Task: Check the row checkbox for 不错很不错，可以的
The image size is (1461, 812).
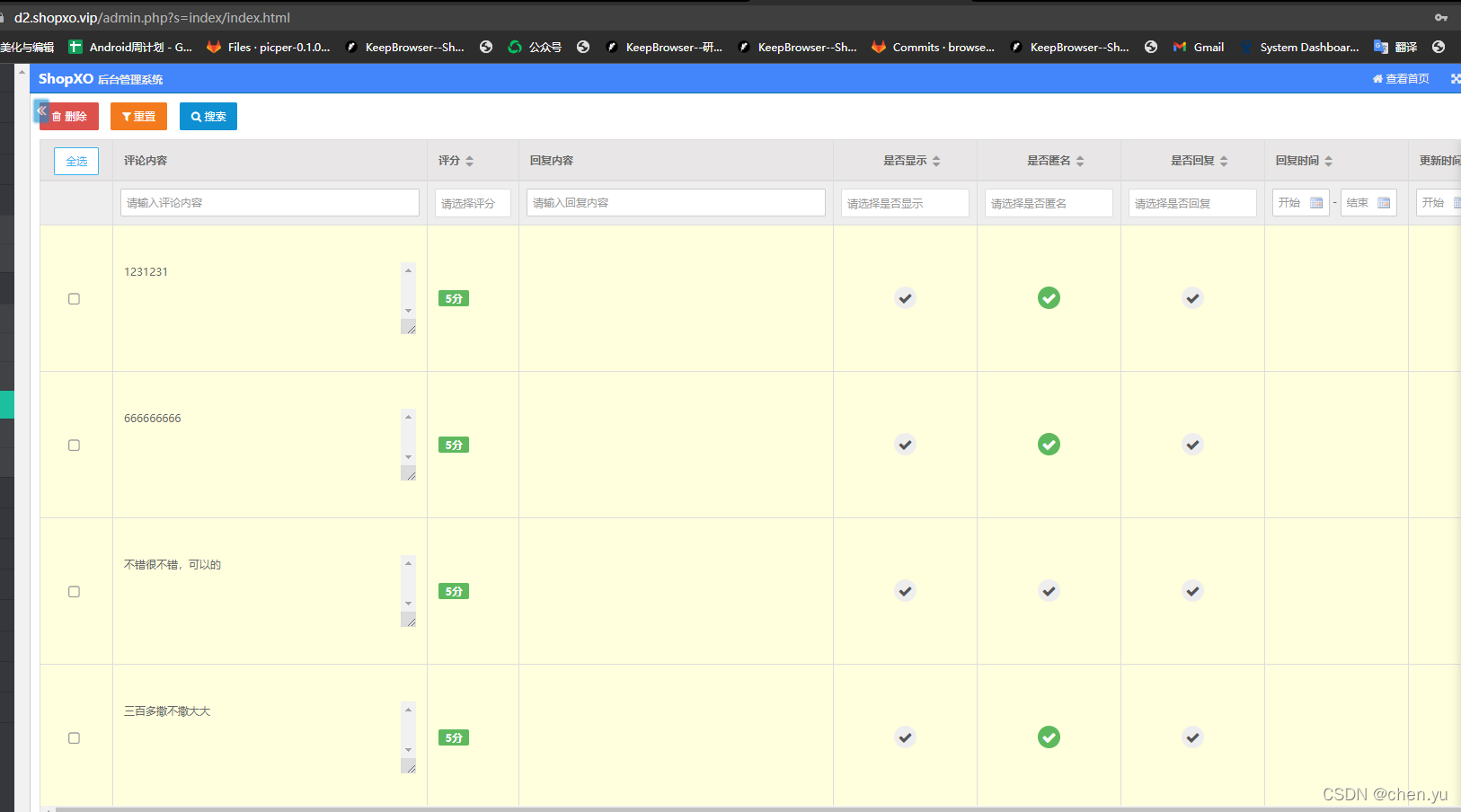Action: (x=75, y=592)
